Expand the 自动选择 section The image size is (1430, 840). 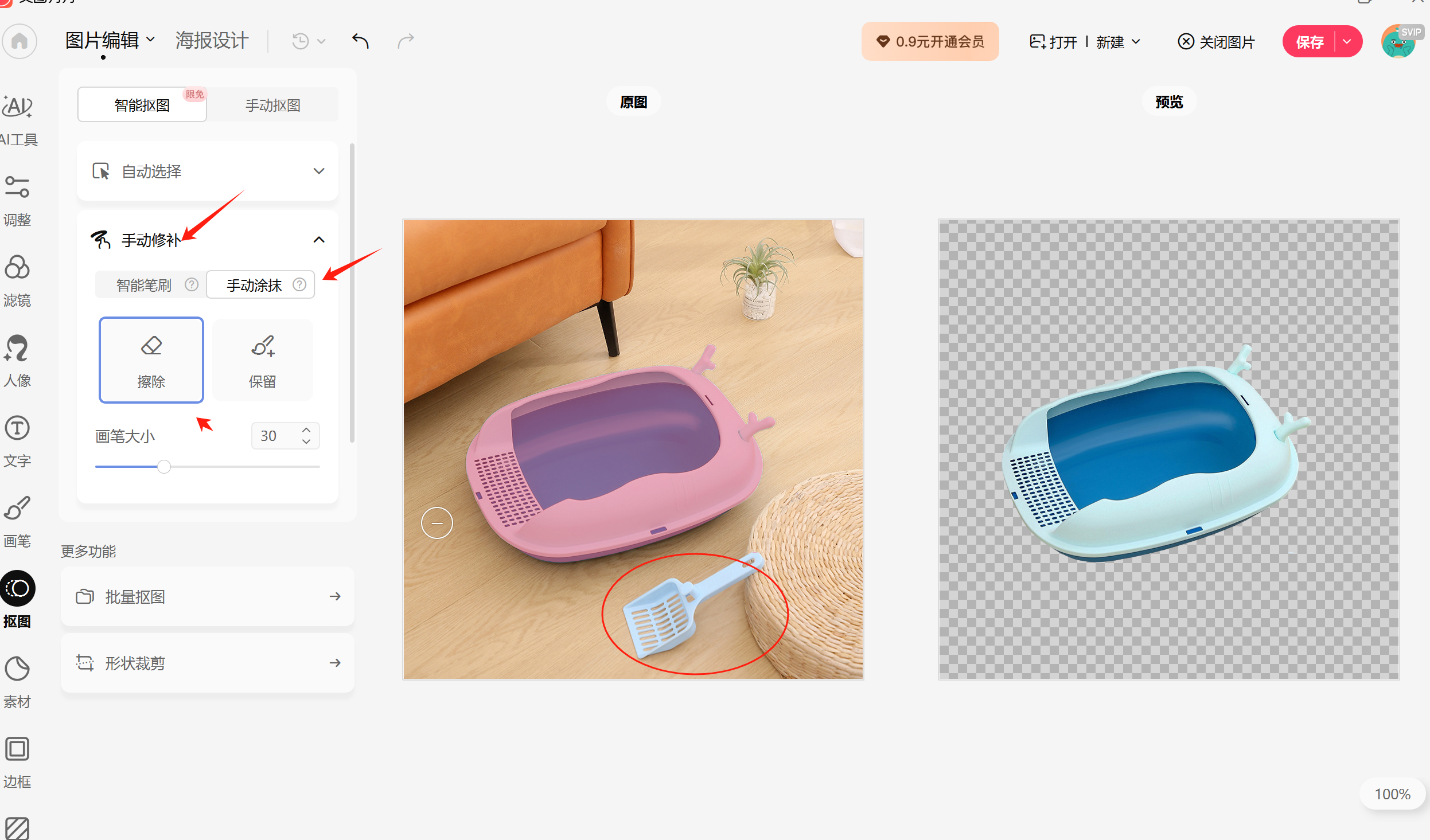(x=208, y=171)
